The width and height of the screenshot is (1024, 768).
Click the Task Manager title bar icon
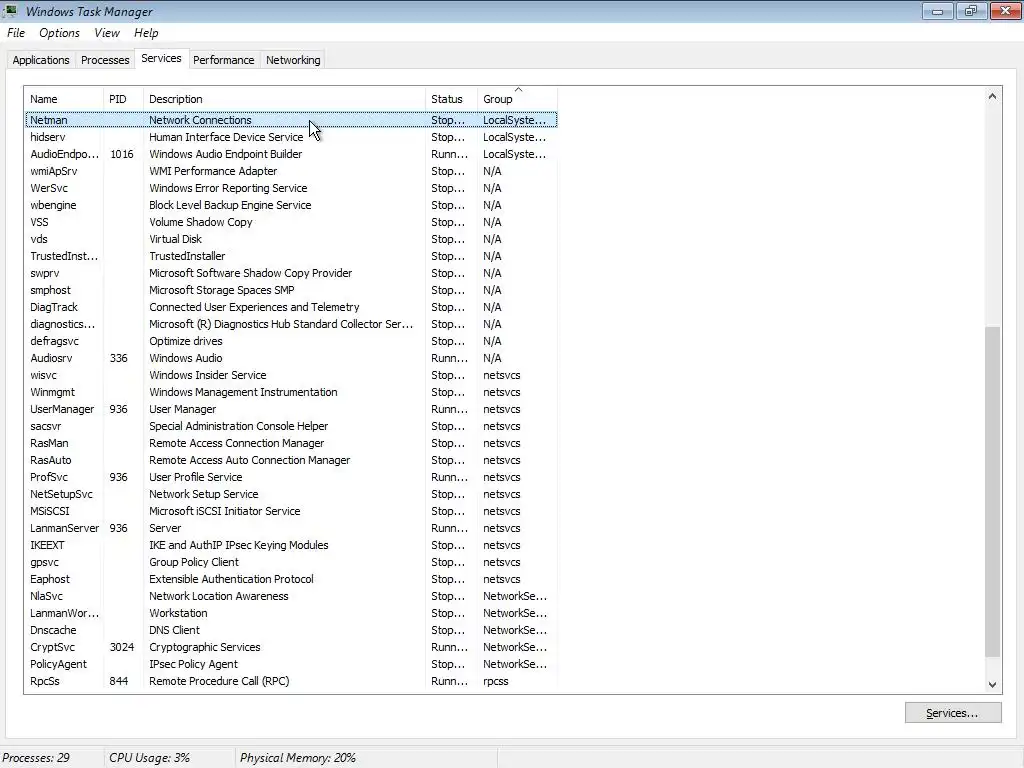pos(10,10)
